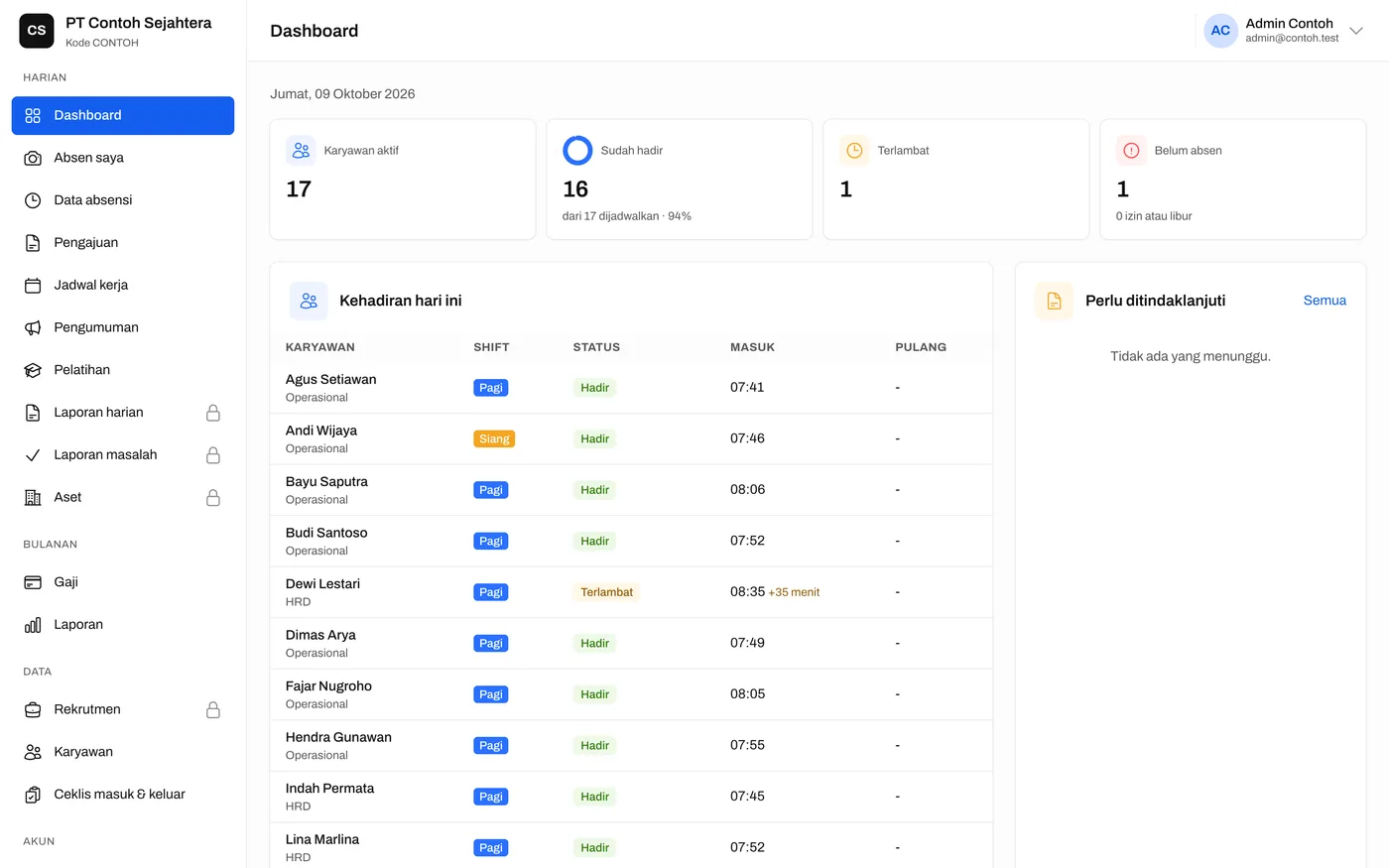Click the CS company logo
This screenshot has width=1389, height=868.
coord(37,31)
